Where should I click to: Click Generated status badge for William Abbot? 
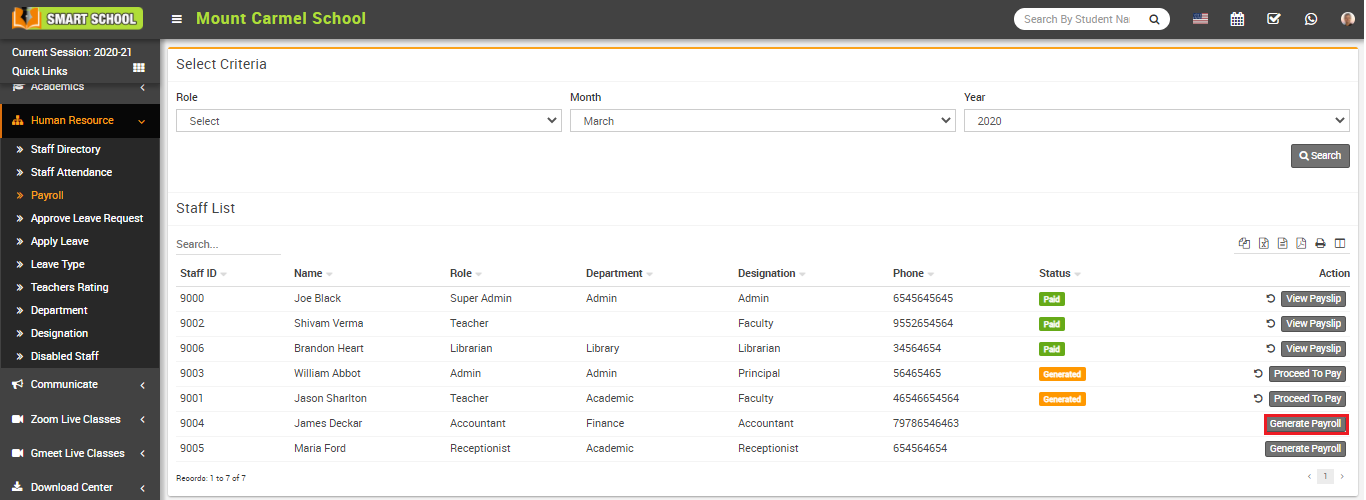(x=1062, y=373)
